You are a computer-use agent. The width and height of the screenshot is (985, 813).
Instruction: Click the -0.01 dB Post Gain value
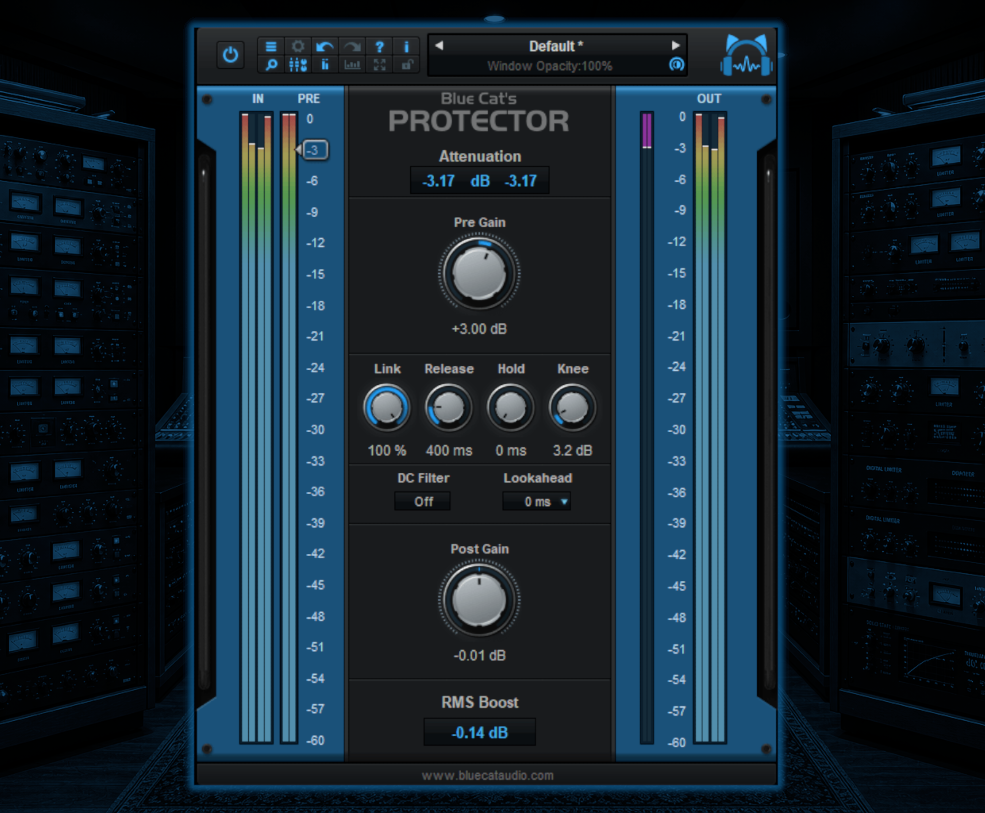click(479, 655)
